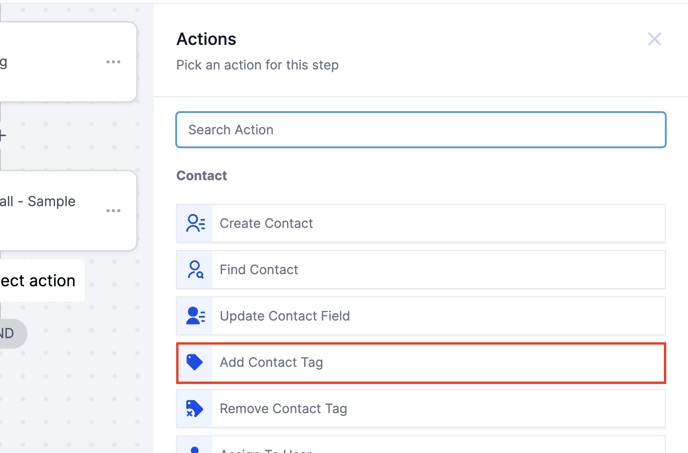This screenshot has width=688, height=453.
Task: Open the three-dot menu on the Sample step
Action: 113,211
